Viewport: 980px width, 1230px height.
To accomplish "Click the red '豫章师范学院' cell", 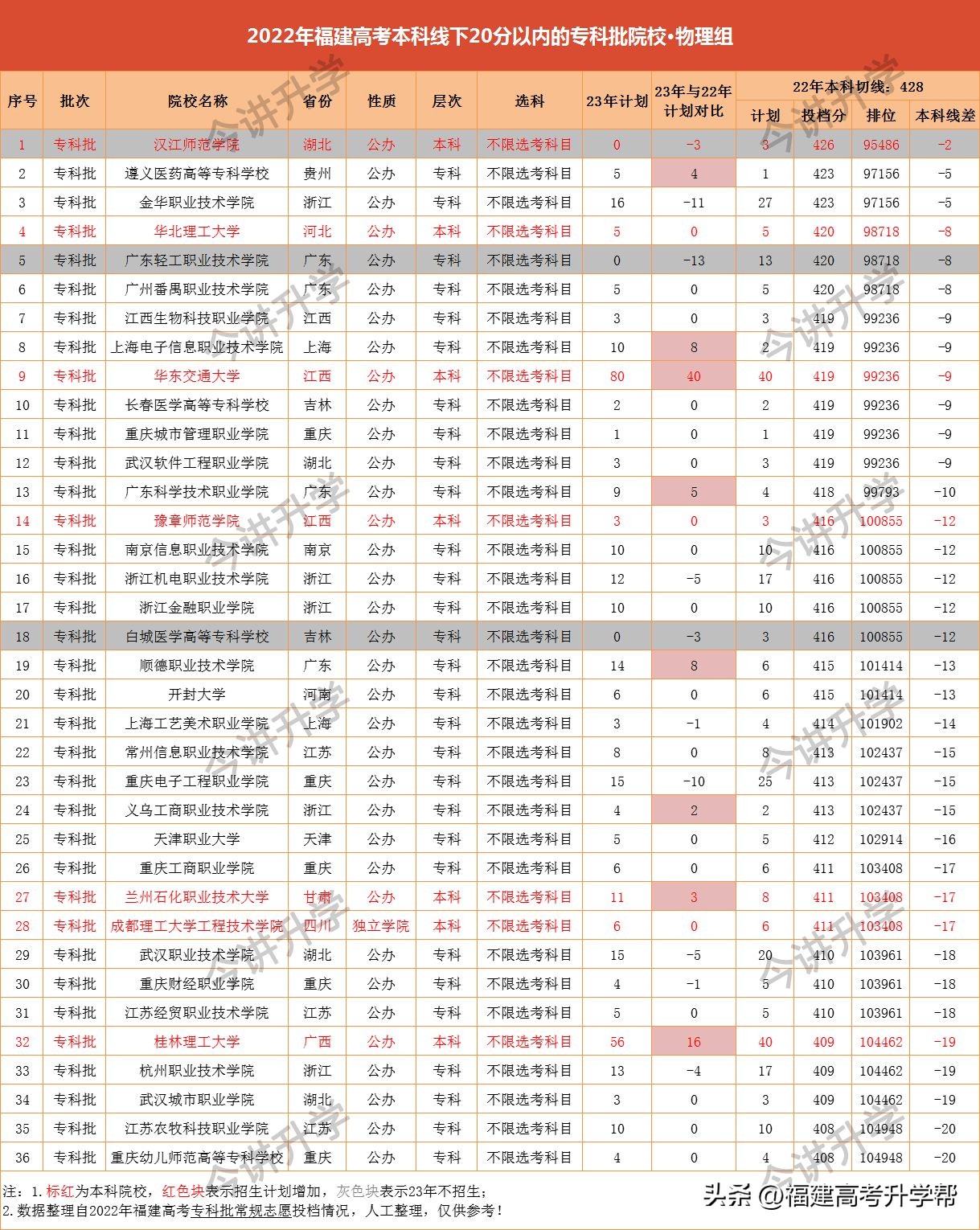I will [x=197, y=521].
